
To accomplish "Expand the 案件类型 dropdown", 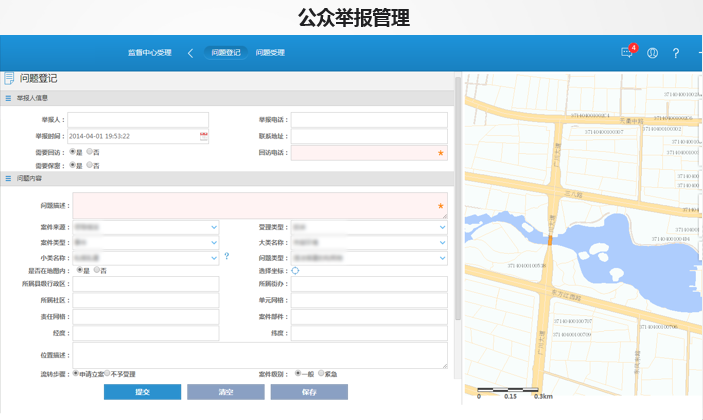I will click(214, 242).
